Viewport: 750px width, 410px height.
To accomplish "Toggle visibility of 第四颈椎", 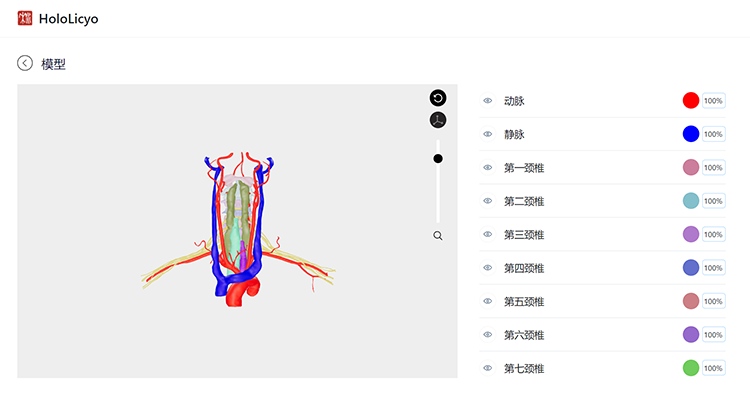I will (x=487, y=268).
